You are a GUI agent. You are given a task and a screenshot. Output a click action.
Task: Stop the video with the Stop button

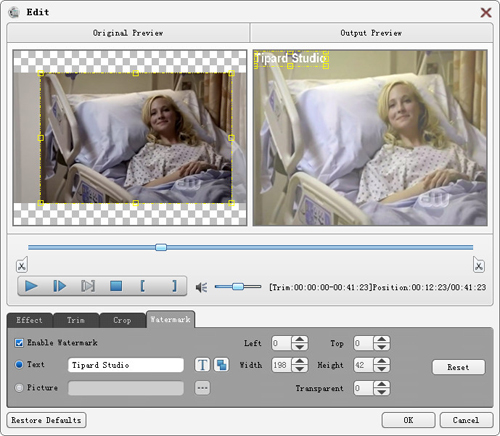point(116,286)
